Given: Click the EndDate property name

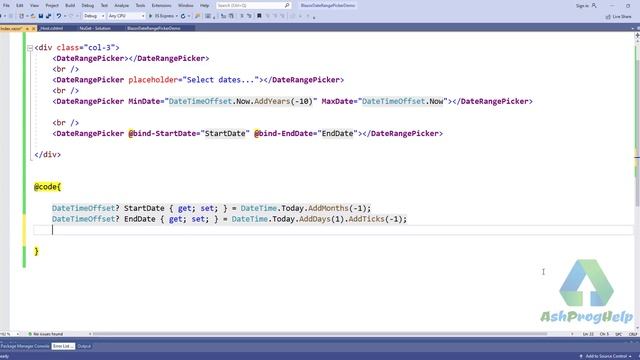Looking at the screenshot, I should click(140, 219).
